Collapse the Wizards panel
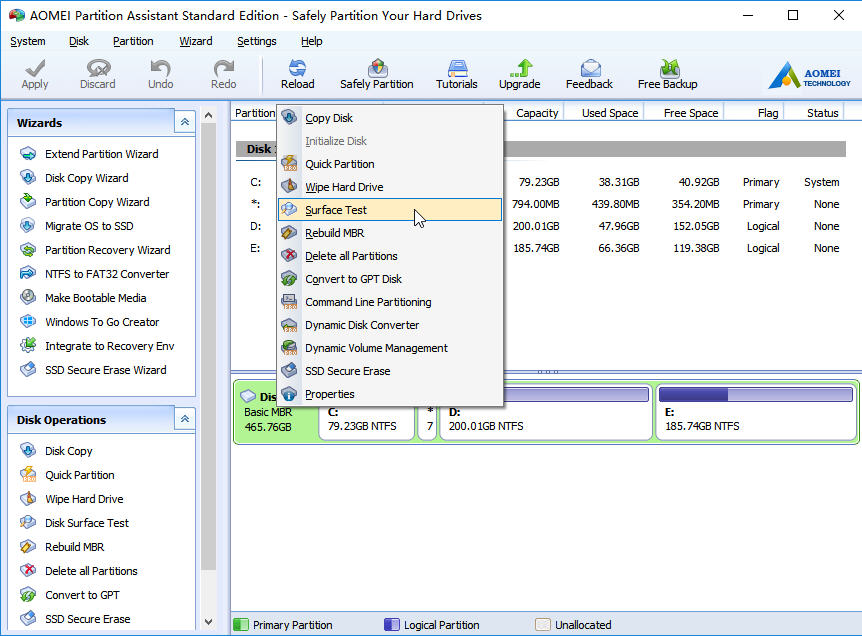Viewport: 862px width, 636px height. pyautogui.click(x=185, y=122)
